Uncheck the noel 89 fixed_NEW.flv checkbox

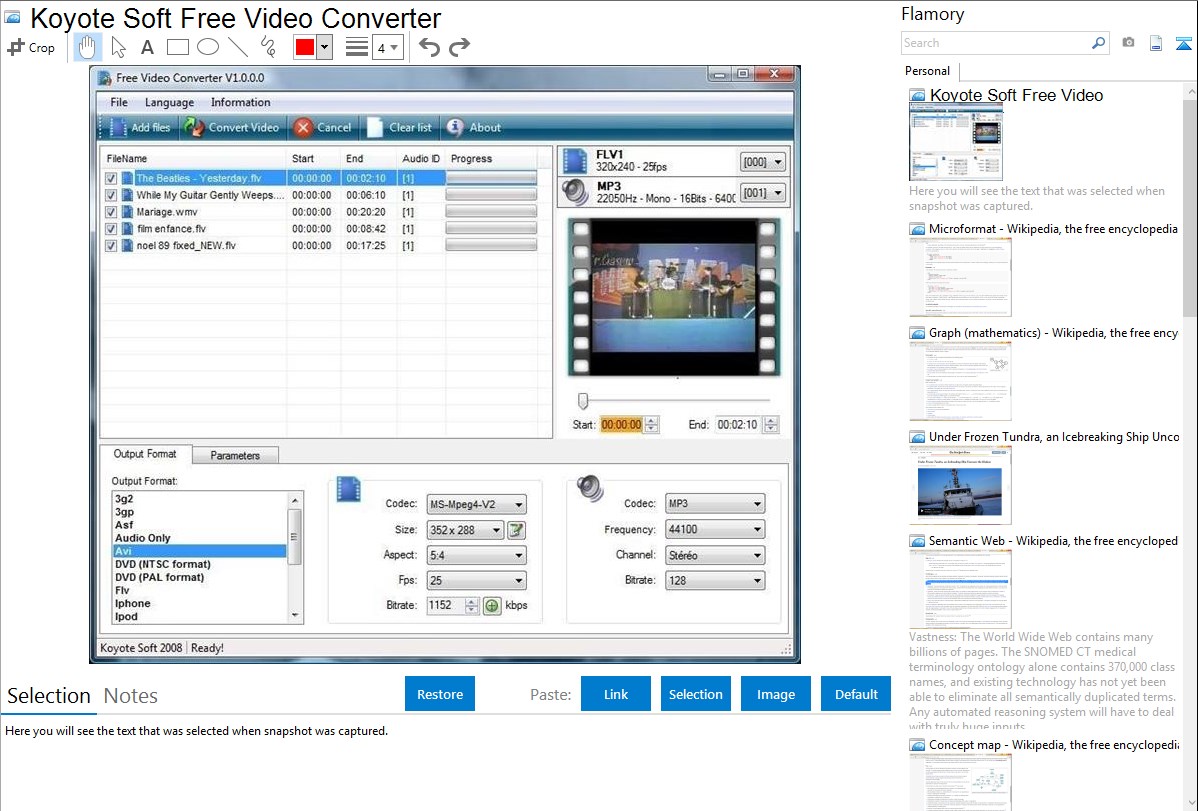click(111, 245)
